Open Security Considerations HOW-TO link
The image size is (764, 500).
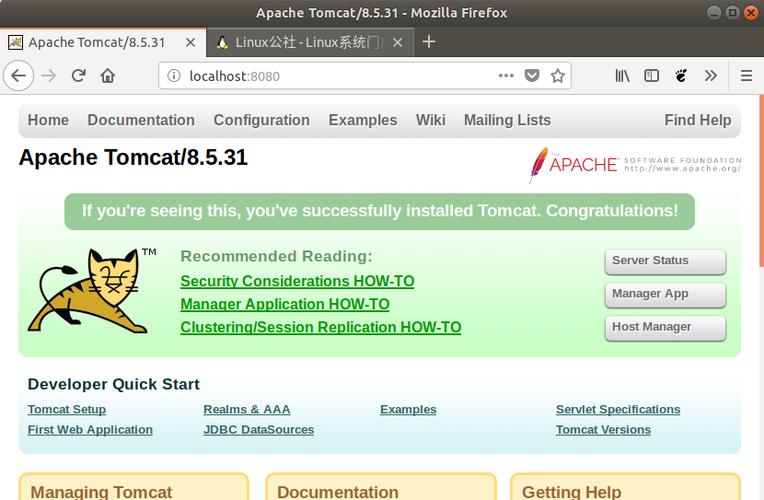tap(297, 281)
